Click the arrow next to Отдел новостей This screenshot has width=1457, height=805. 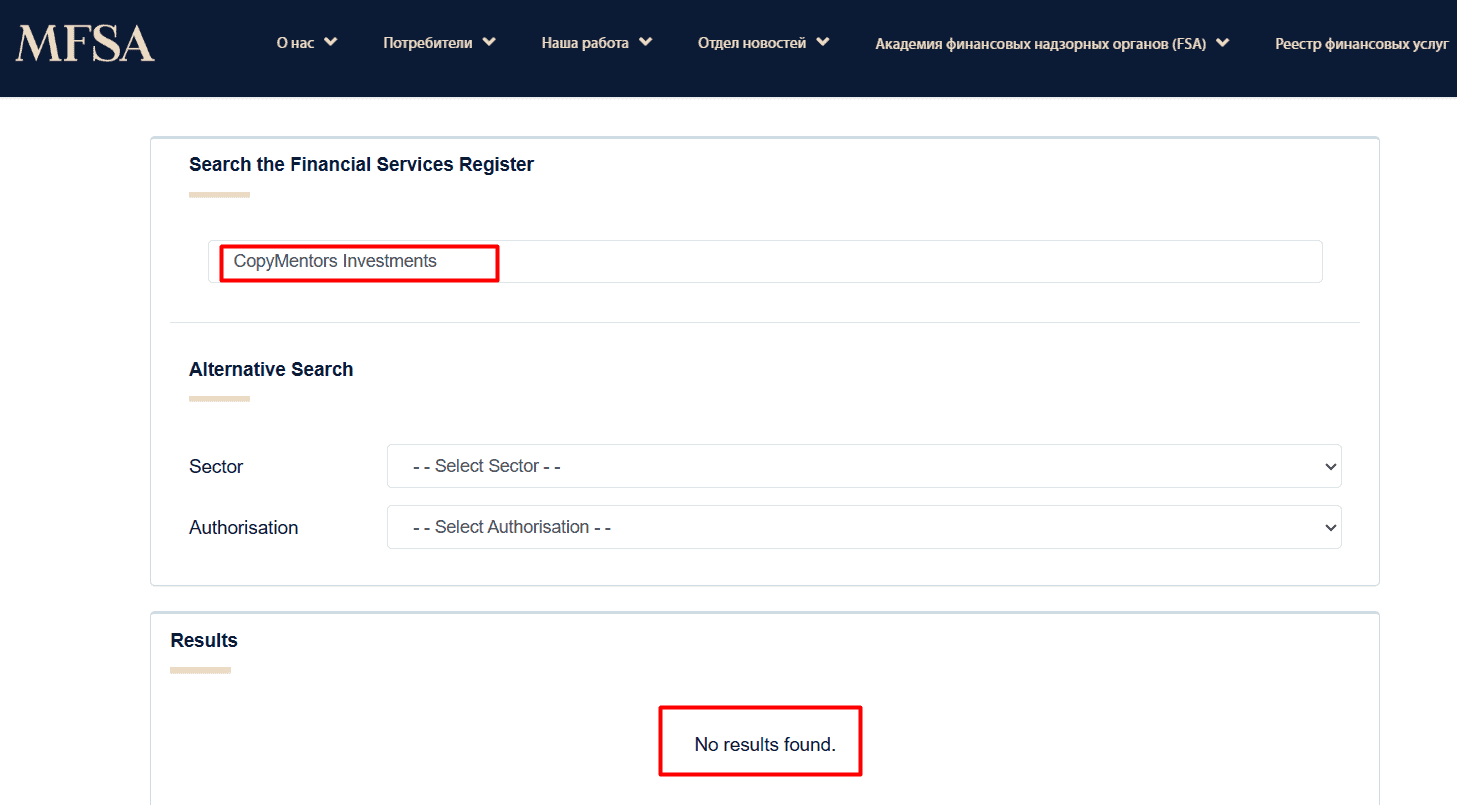823,42
